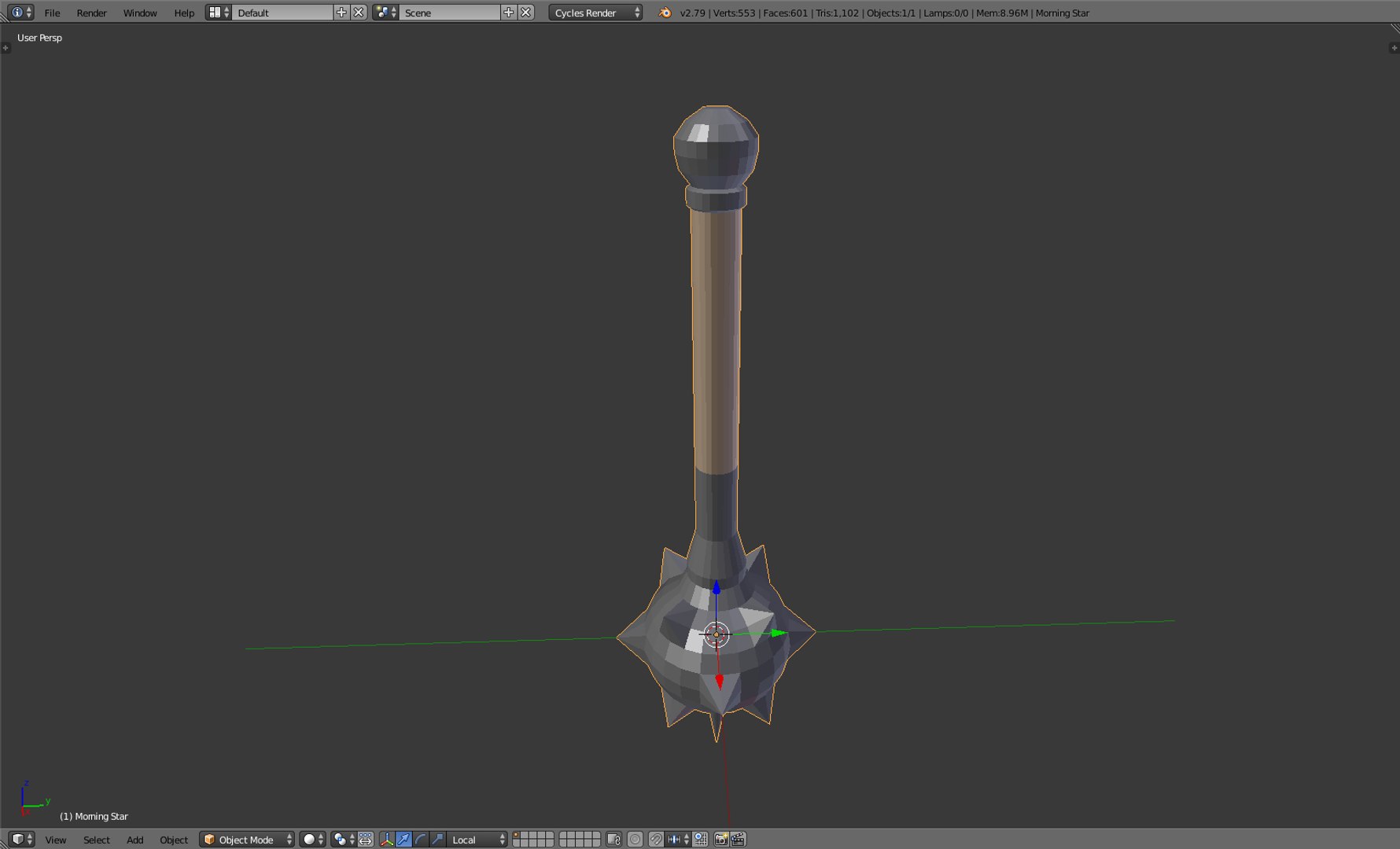Open the viewport Select menu
The image size is (1400, 849).
97,840
